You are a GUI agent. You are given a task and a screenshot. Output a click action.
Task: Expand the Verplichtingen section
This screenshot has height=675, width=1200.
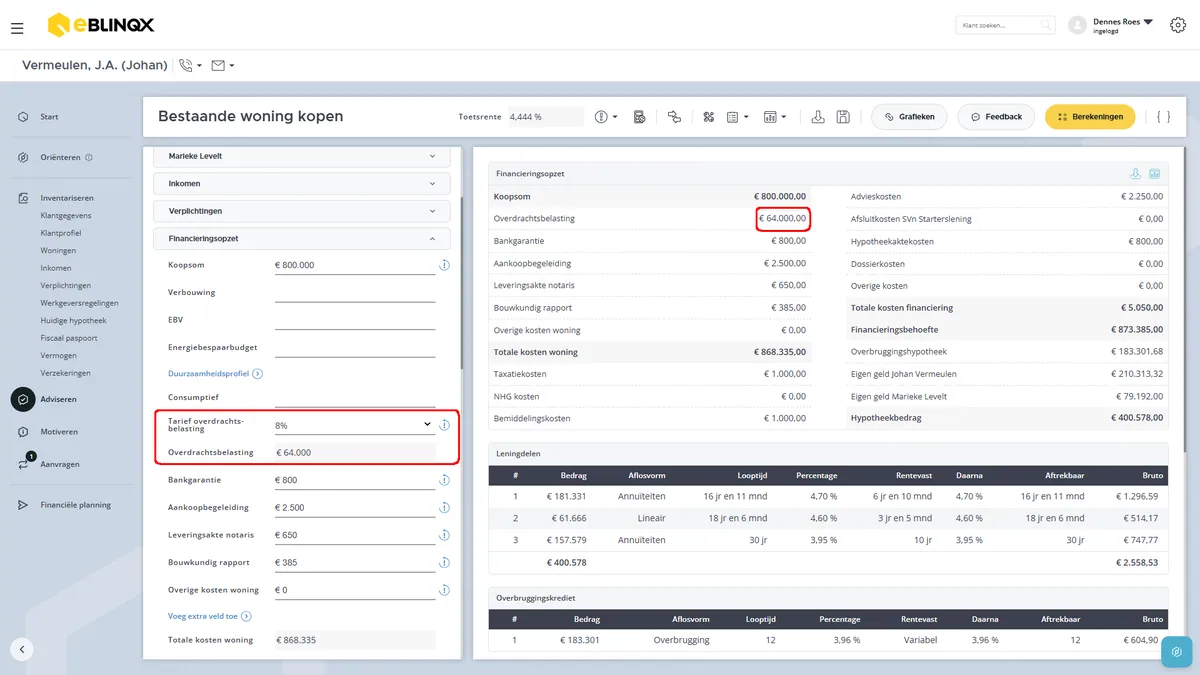click(302, 211)
